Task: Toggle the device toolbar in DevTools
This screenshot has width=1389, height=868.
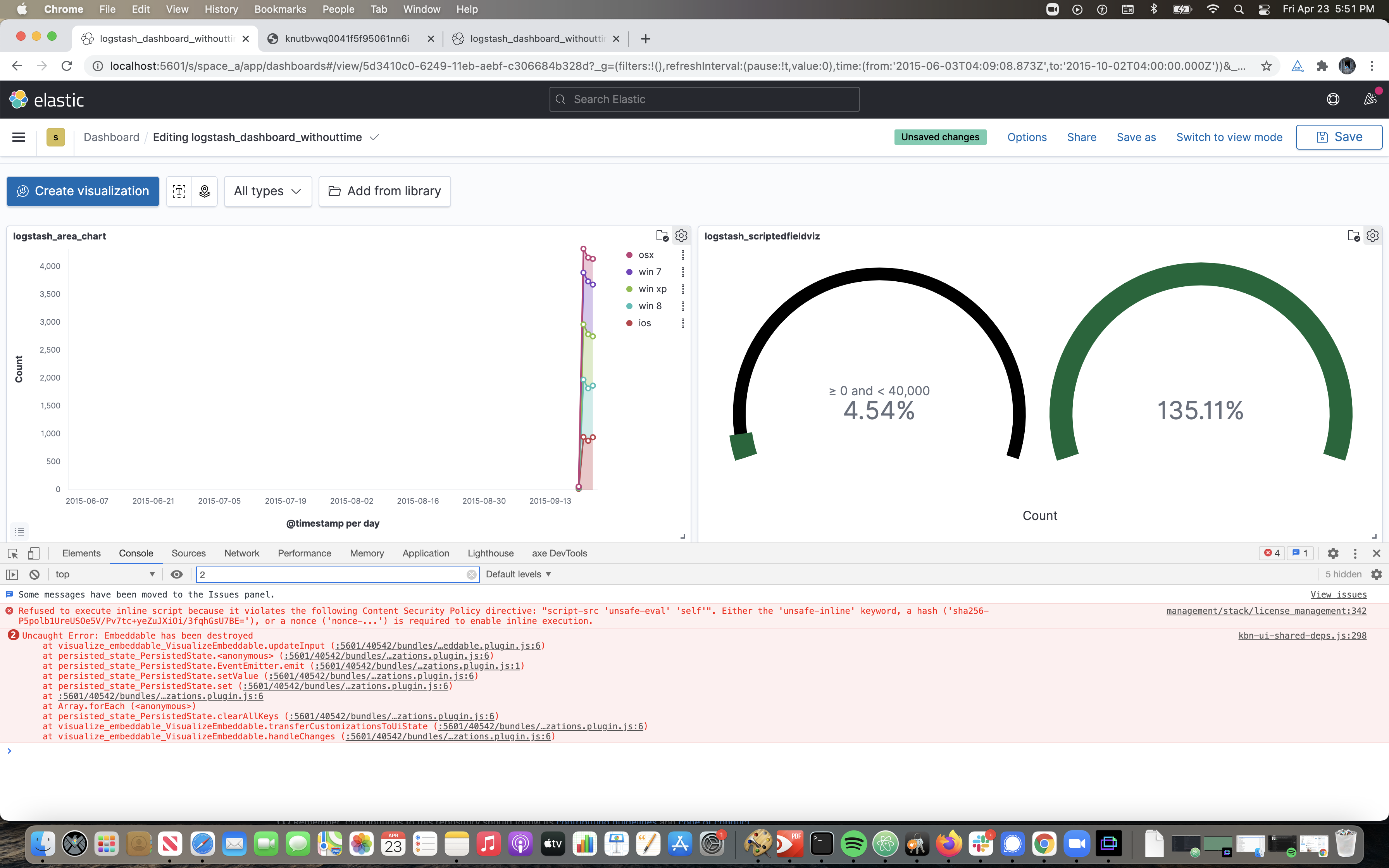Action: (x=33, y=553)
